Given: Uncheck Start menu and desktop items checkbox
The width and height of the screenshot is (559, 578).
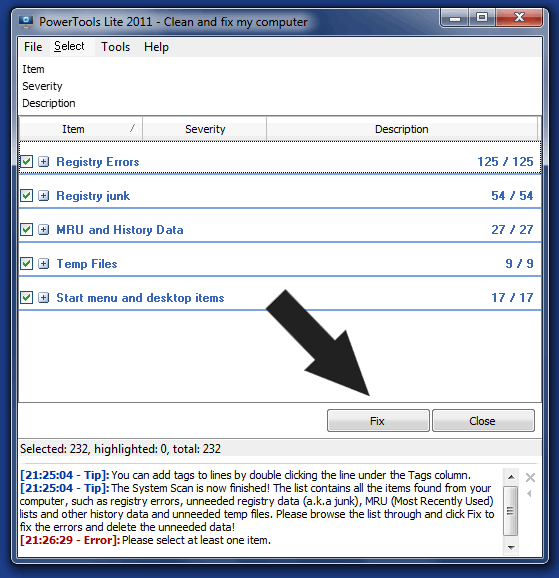Looking at the screenshot, I should [x=27, y=297].
